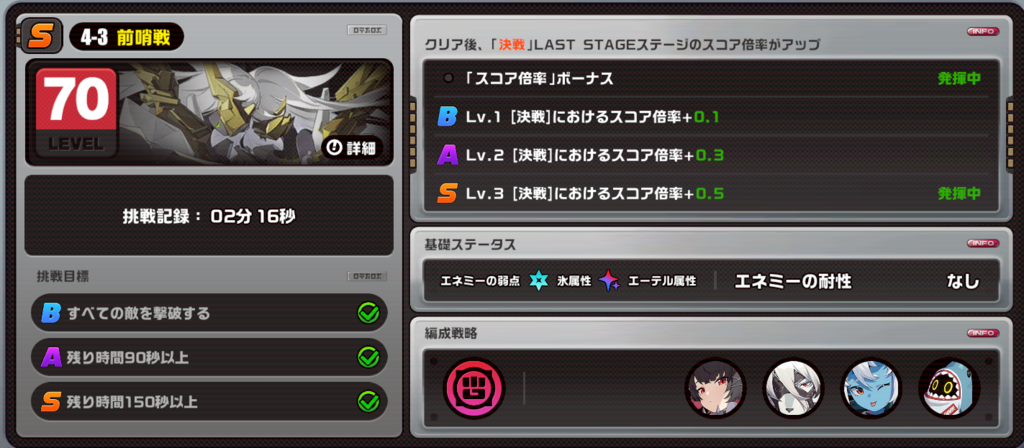Image resolution: width=1024 pixels, height=448 pixels.
Task: Click the ice attribute weakness icon
Action: click(x=538, y=281)
